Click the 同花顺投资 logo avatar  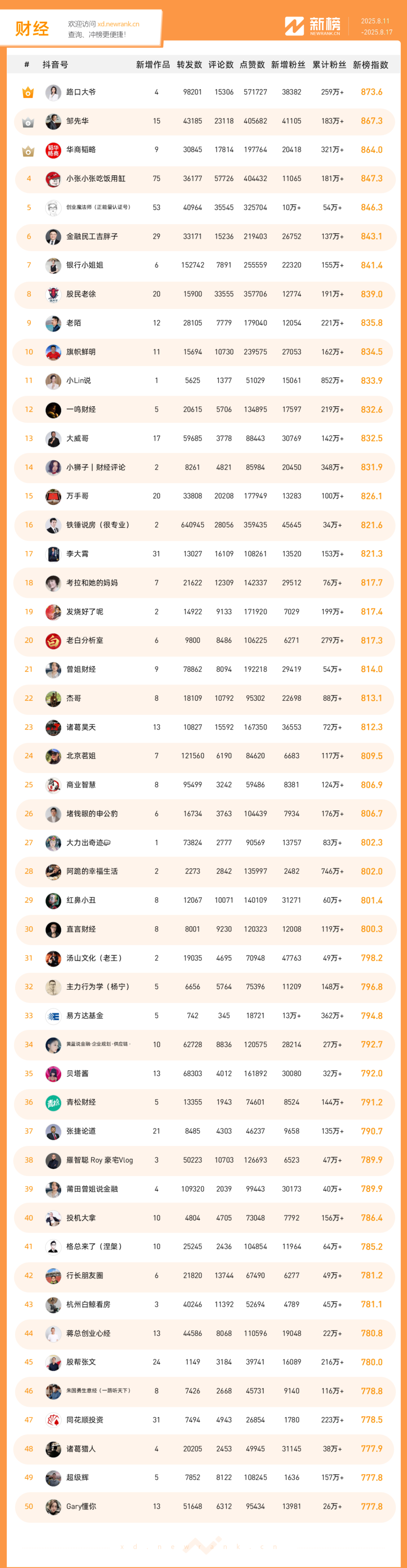click(54, 1419)
